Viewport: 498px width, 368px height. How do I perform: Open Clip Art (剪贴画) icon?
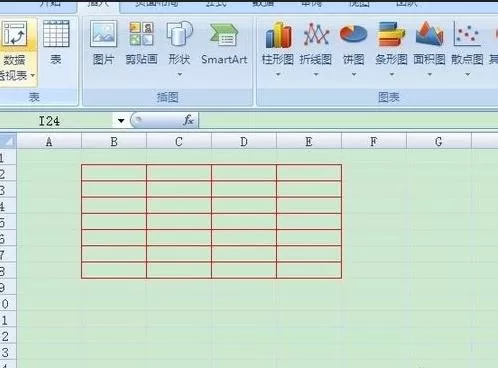[141, 34]
